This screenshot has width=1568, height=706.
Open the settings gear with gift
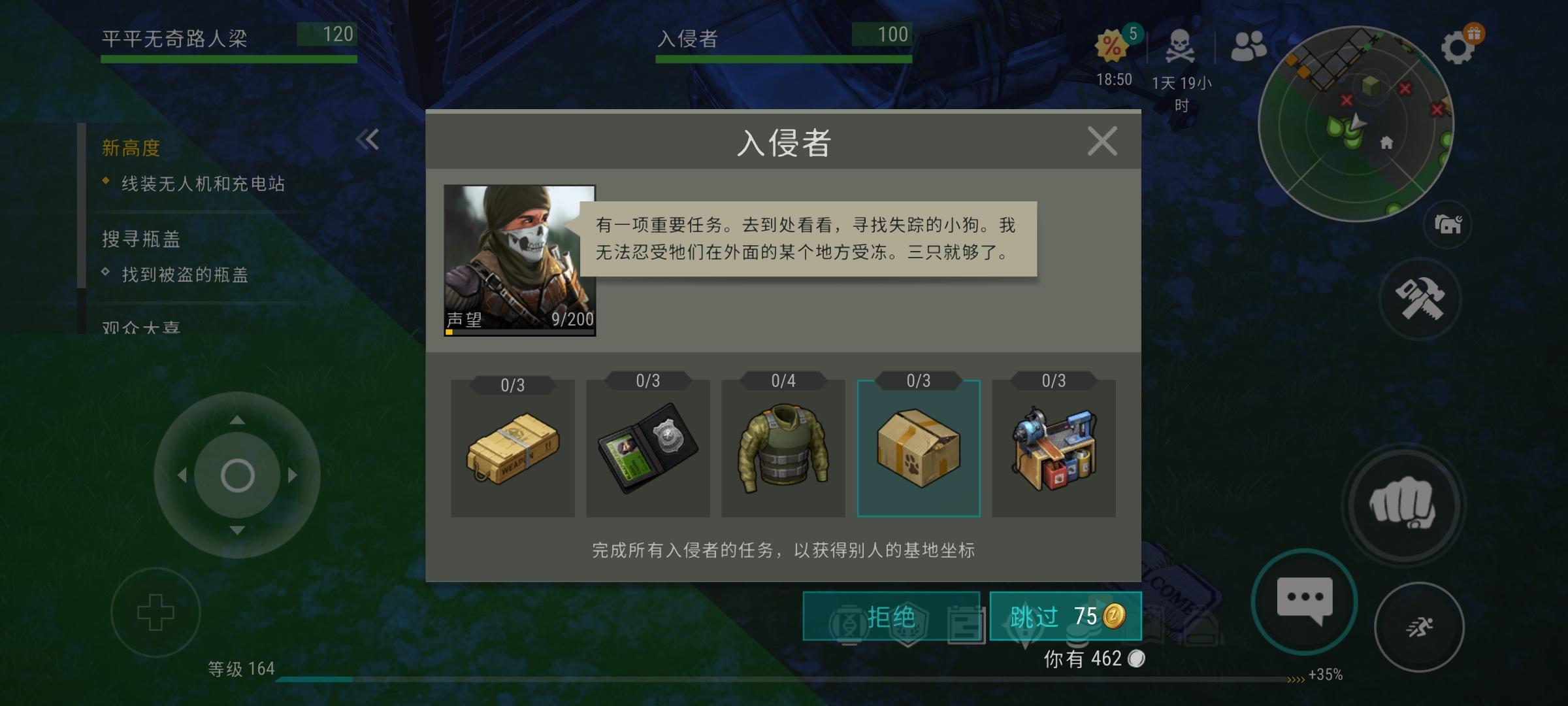(x=1461, y=44)
